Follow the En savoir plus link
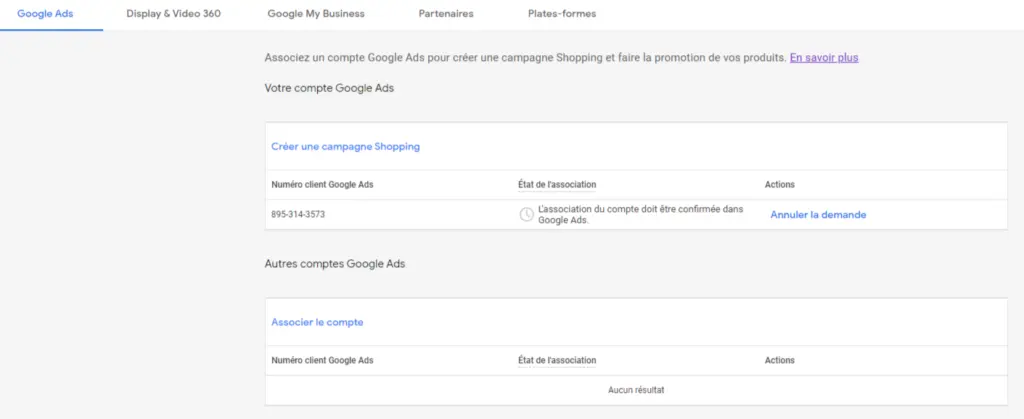Viewport: 1024px width, 419px height. tap(824, 57)
